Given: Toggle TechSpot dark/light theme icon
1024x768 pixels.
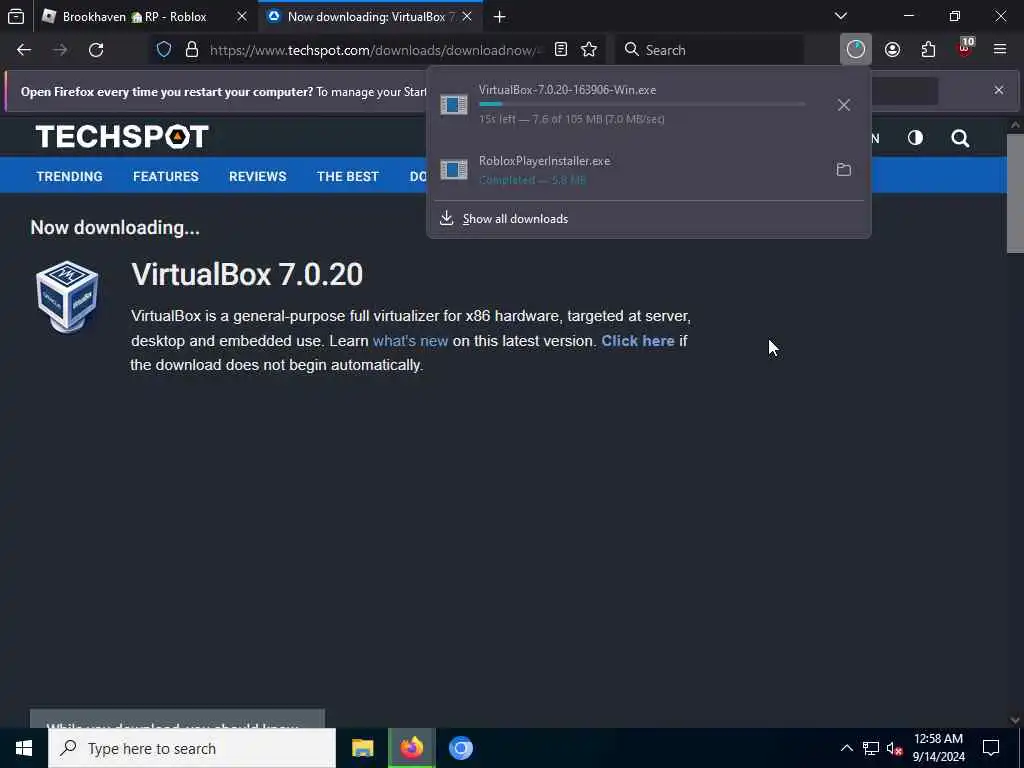Looking at the screenshot, I should click(x=916, y=138).
